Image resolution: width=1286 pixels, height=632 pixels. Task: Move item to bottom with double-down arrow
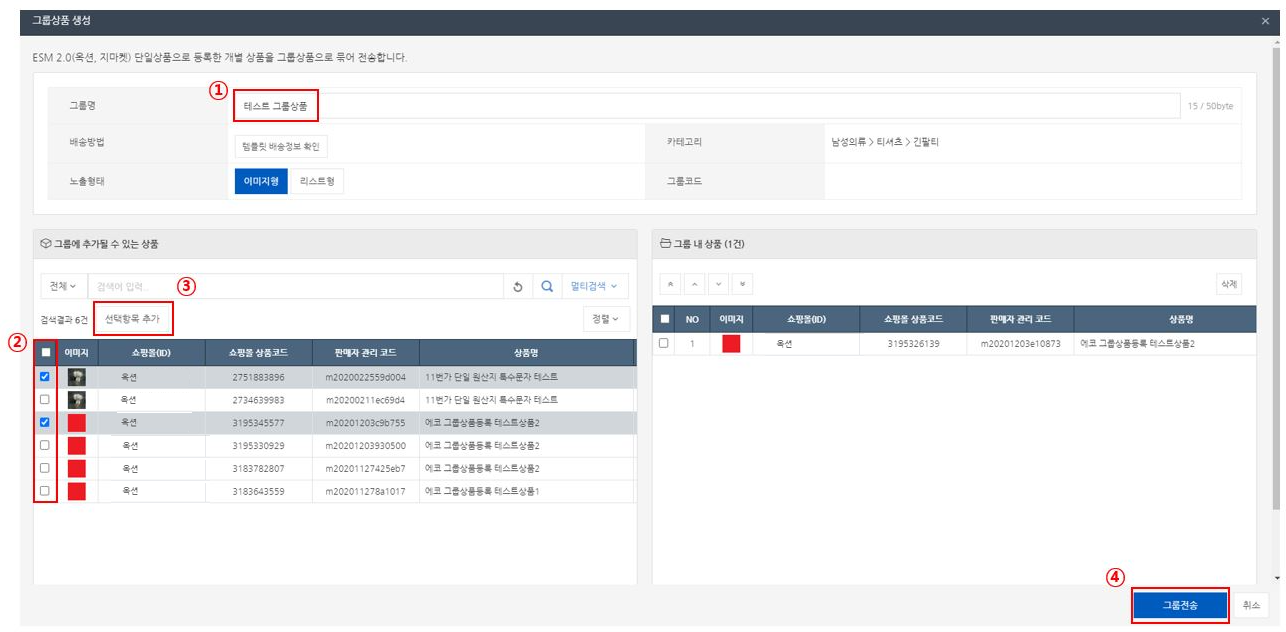(743, 285)
